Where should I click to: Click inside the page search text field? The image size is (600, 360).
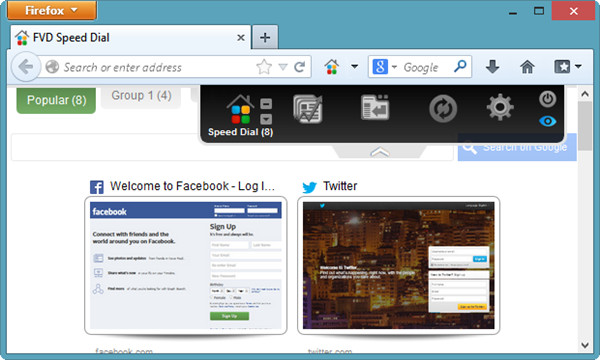[232, 147]
